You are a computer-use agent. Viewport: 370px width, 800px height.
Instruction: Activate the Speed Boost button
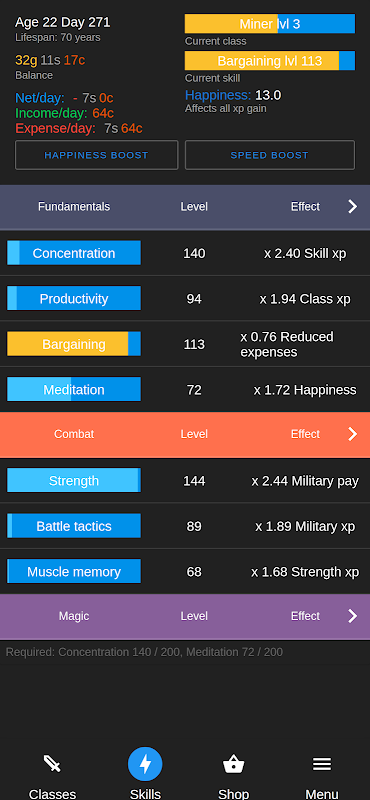[x=269, y=155]
